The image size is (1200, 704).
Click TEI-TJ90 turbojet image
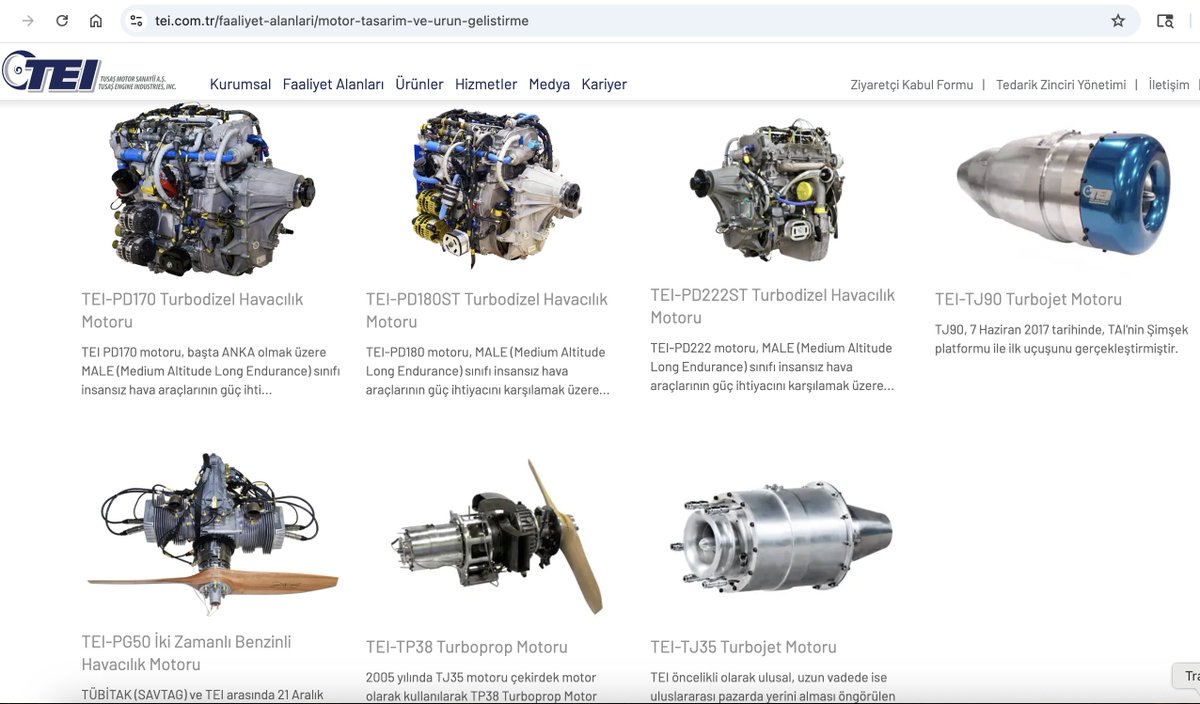pyautogui.click(x=1063, y=190)
